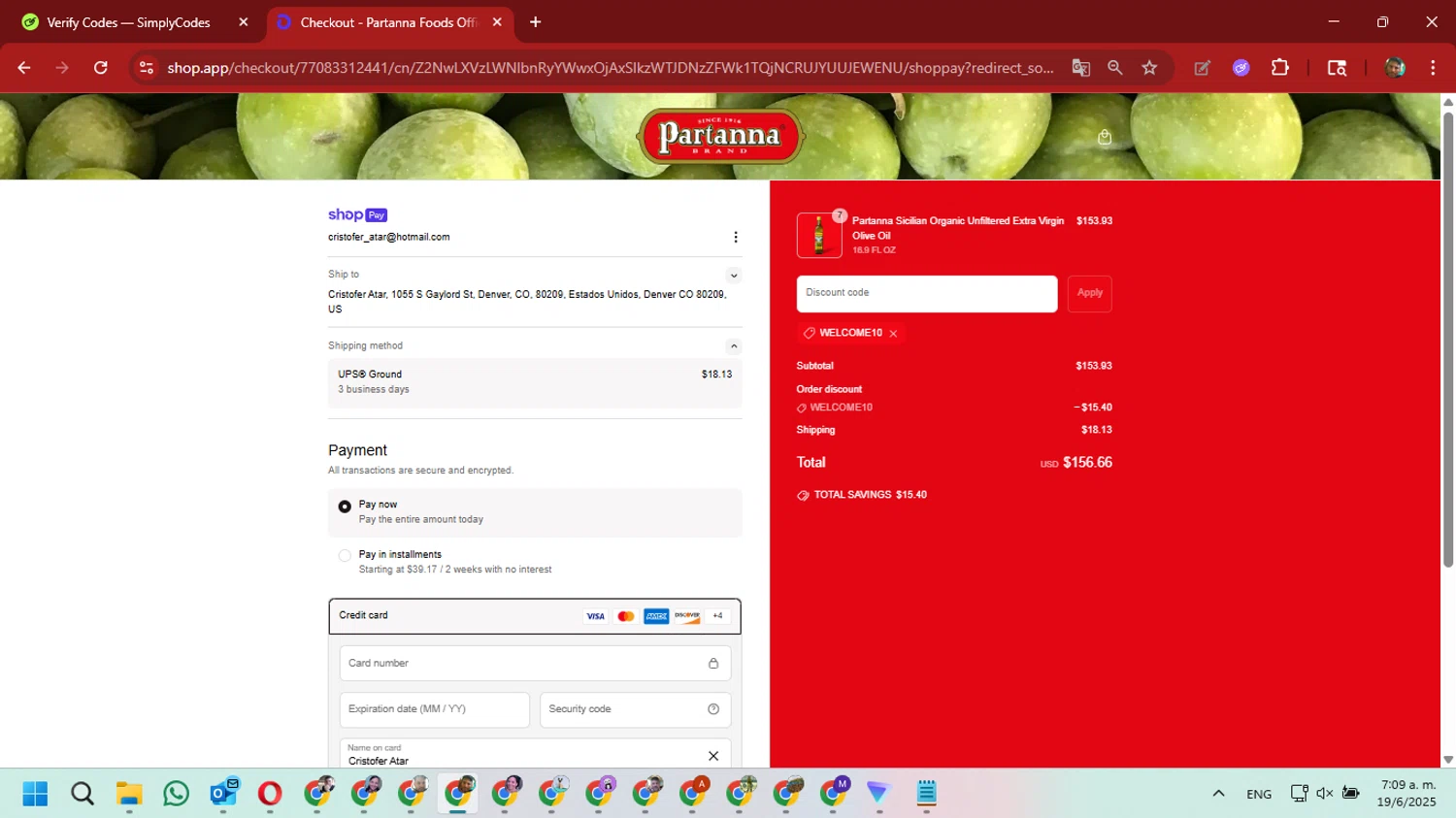Open the volume muted tray icon

[1325, 794]
